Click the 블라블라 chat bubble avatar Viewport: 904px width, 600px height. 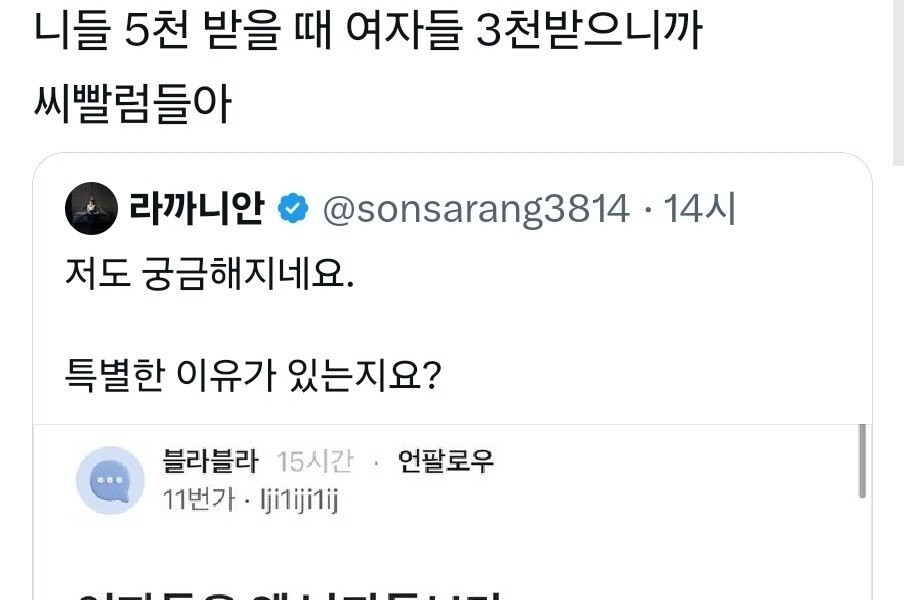(111, 481)
